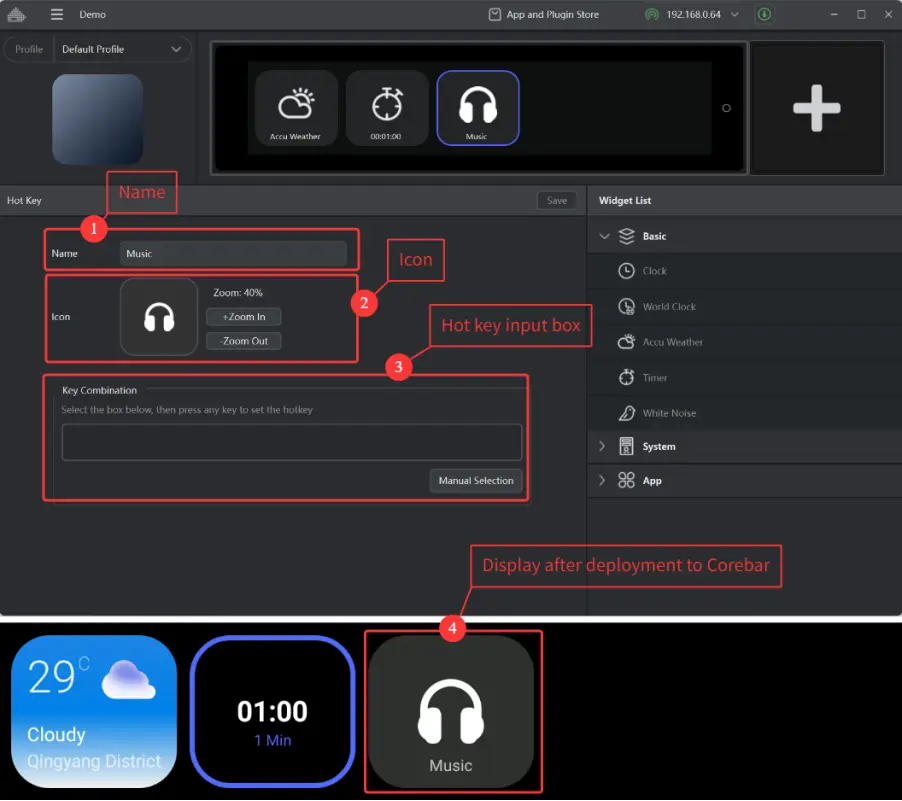
Task: Select Accu Weather in Widget List
Action: click(744, 342)
